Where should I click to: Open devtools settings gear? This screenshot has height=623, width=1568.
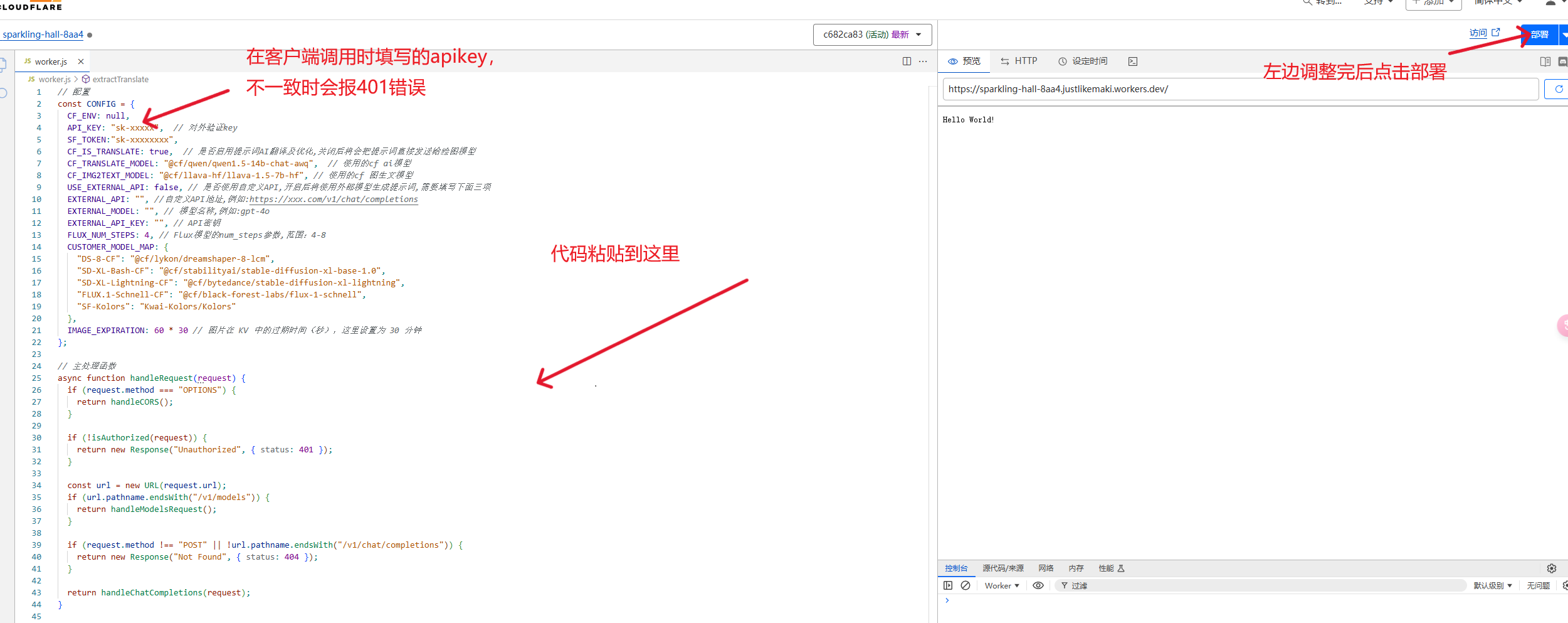[1552, 568]
